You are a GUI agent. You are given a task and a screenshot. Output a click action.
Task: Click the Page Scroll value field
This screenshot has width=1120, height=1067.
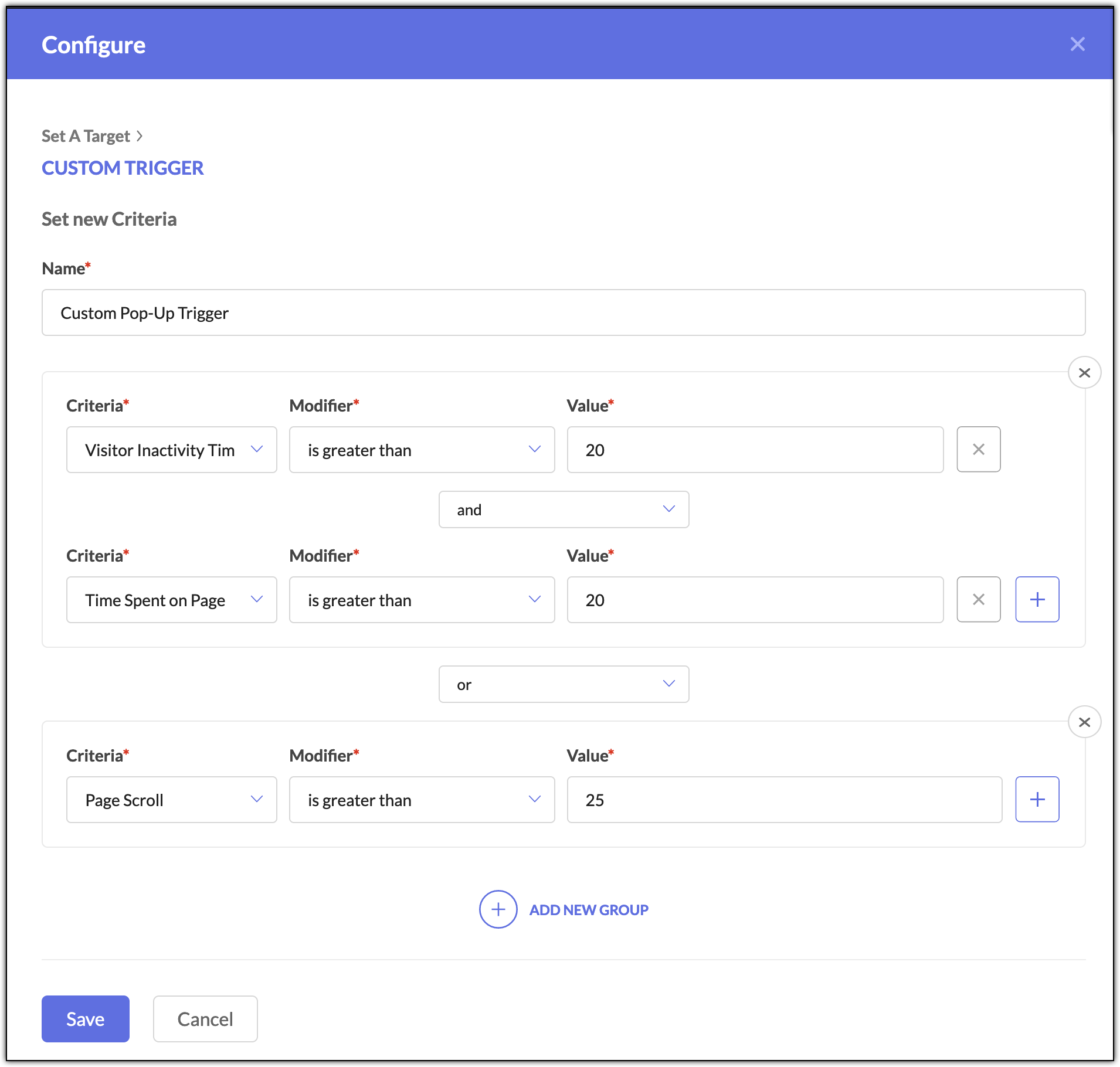pyautogui.click(x=784, y=800)
